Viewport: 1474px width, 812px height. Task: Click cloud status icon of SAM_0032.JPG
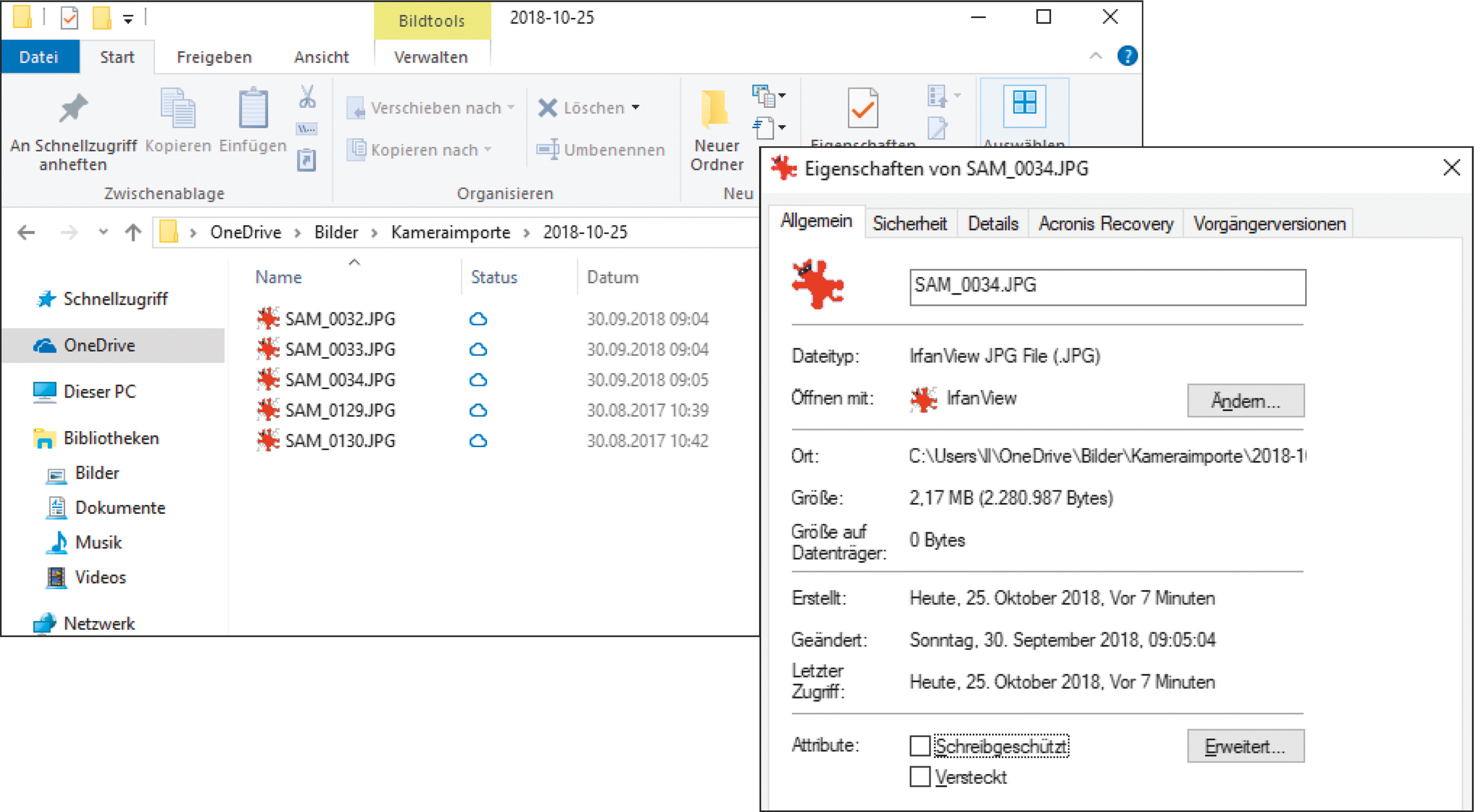(x=478, y=319)
